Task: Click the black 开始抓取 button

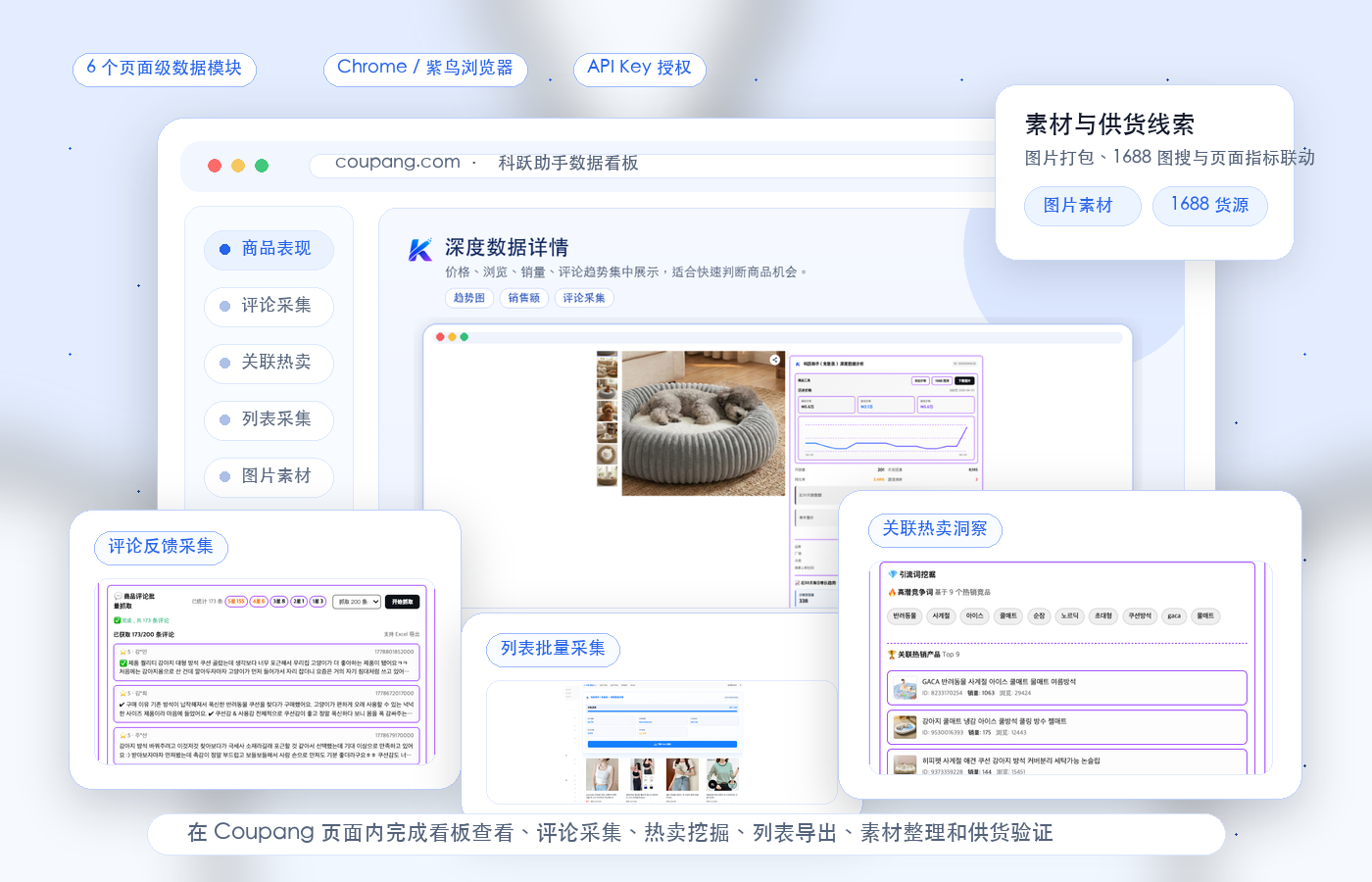Action: click(x=403, y=602)
